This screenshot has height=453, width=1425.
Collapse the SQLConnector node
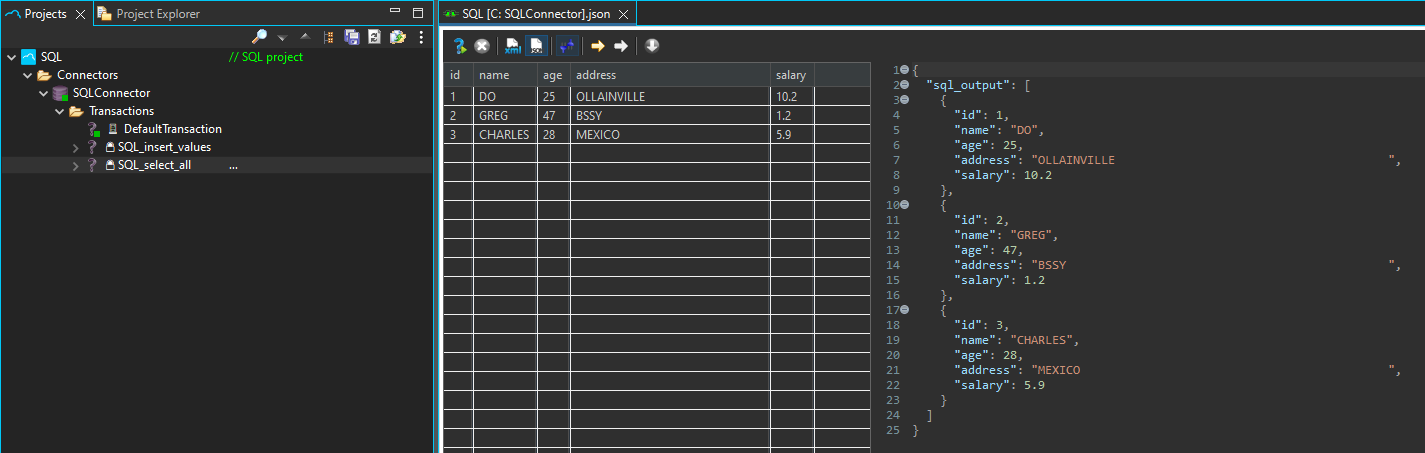[x=43, y=93]
